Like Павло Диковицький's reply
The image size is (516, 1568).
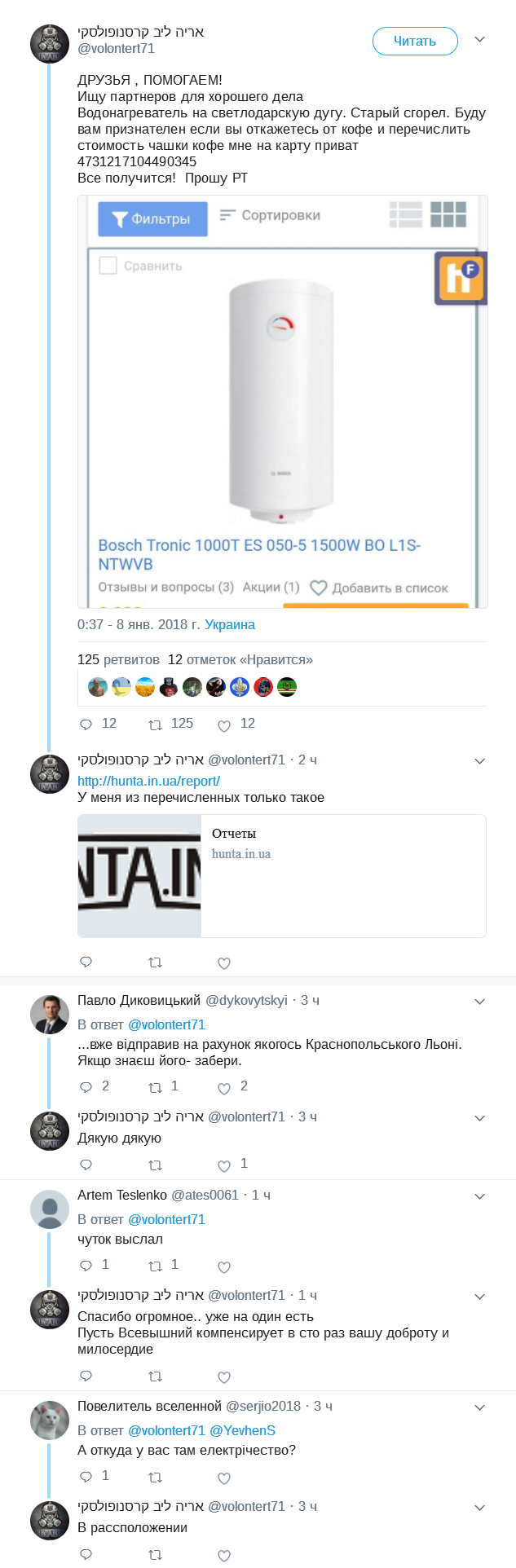click(224, 1088)
